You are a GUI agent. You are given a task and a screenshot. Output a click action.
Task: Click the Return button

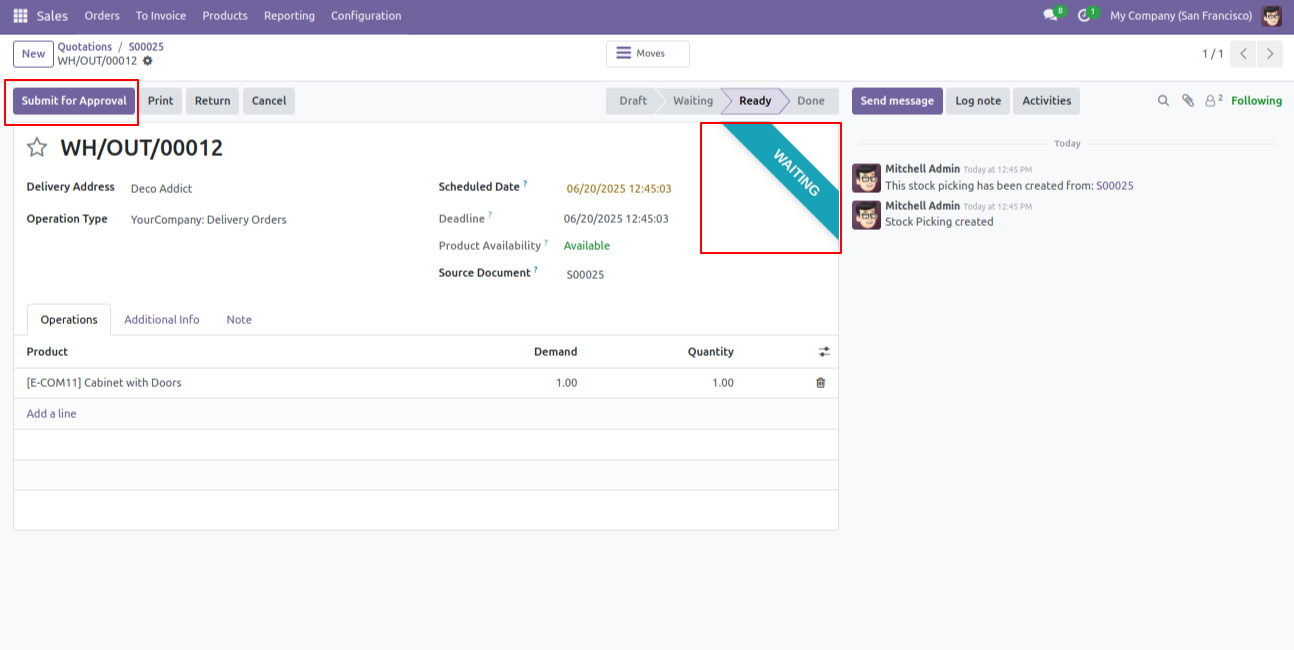pos(212,101)
